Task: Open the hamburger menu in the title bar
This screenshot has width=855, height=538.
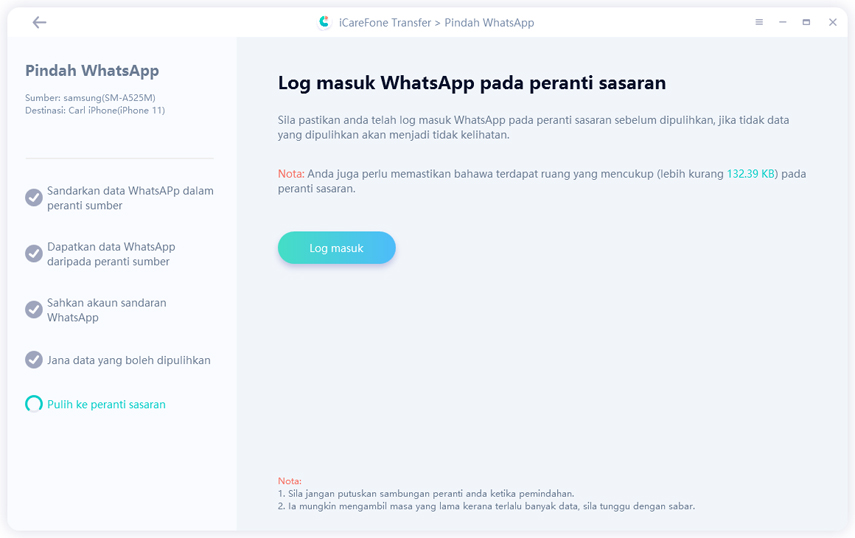Action: (x=759, y=22)
